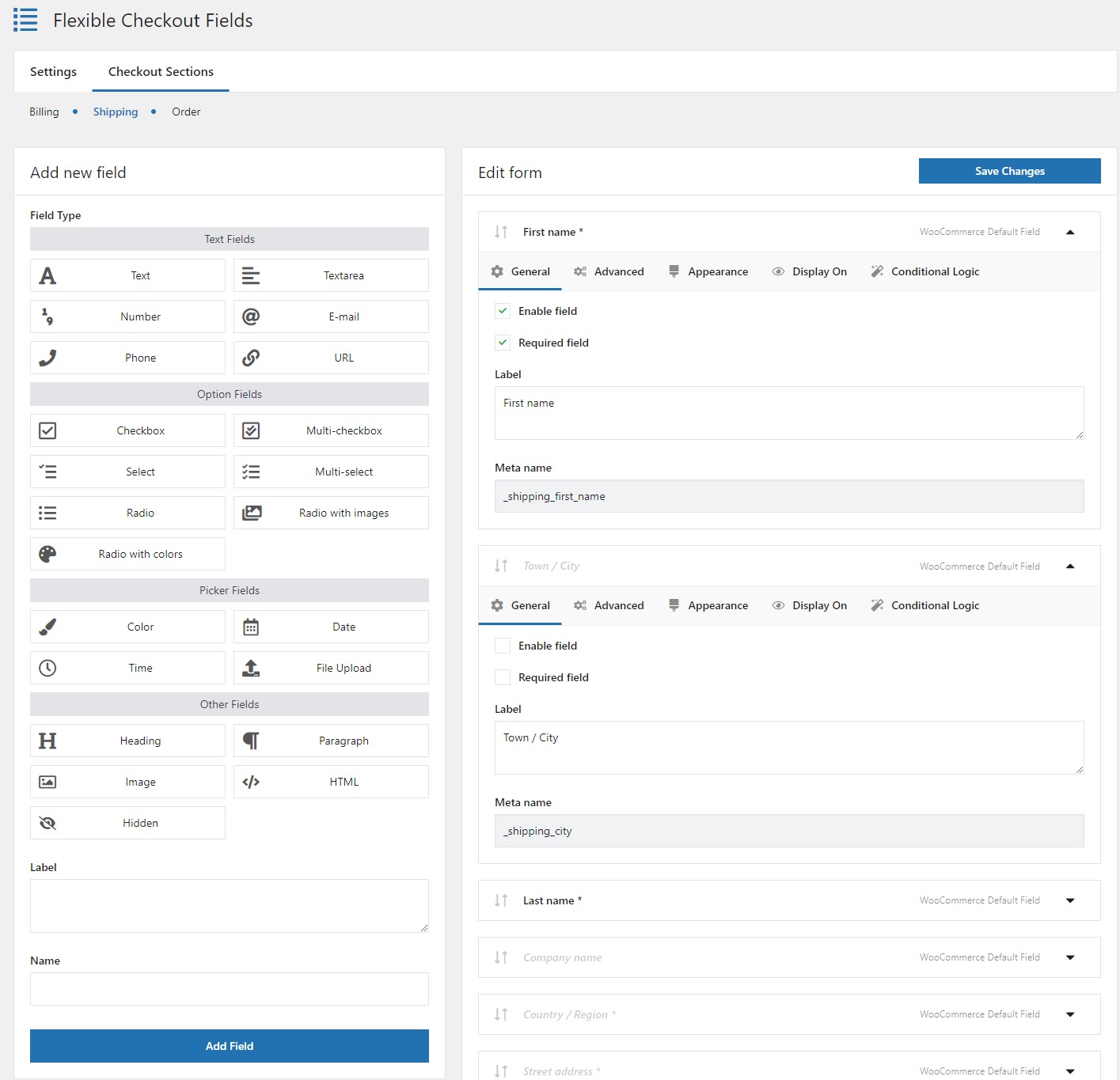Click the Flexible Checkout Fields list icon

[x=25, y=20]
